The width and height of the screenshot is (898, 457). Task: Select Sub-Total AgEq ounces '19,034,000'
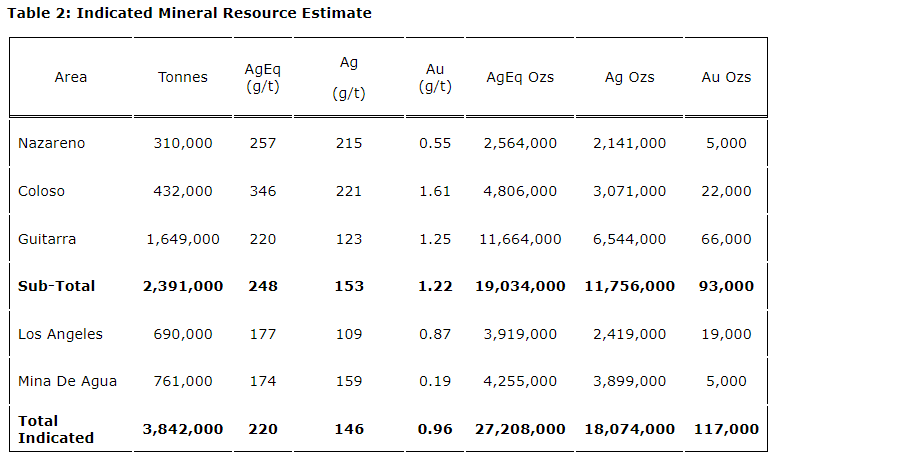click(x=520, y=286)
